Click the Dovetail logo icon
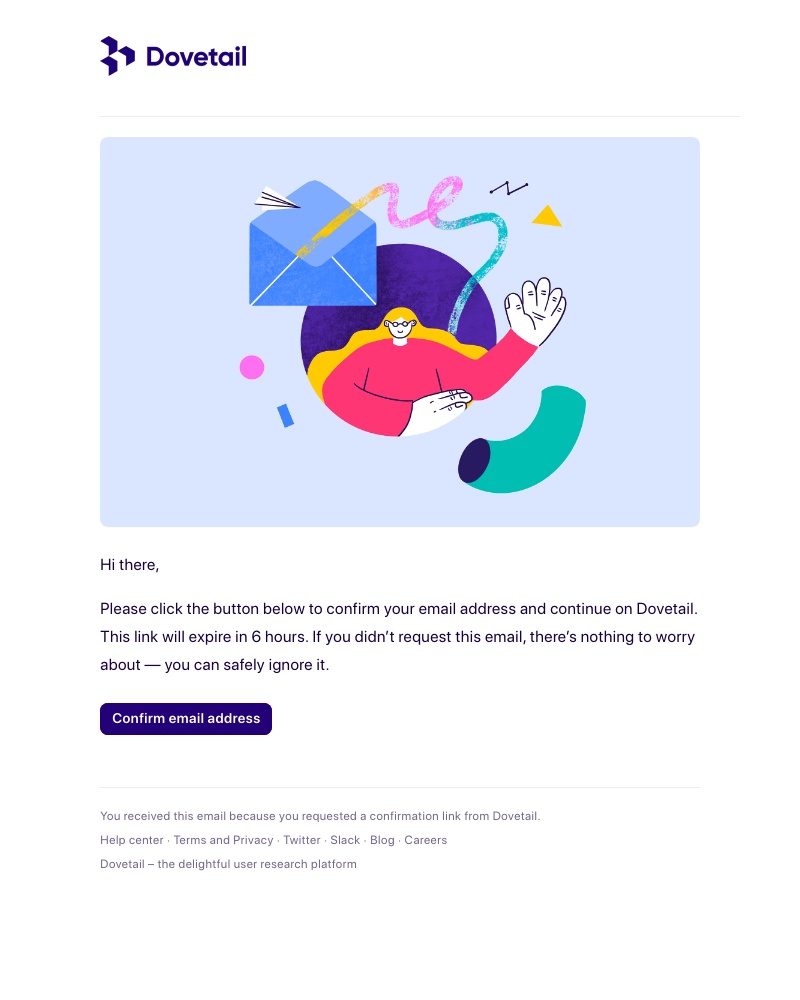Image resolution: width=800 pixels, height=1000 pixels. pyautogui.click(x=117, y=56)
